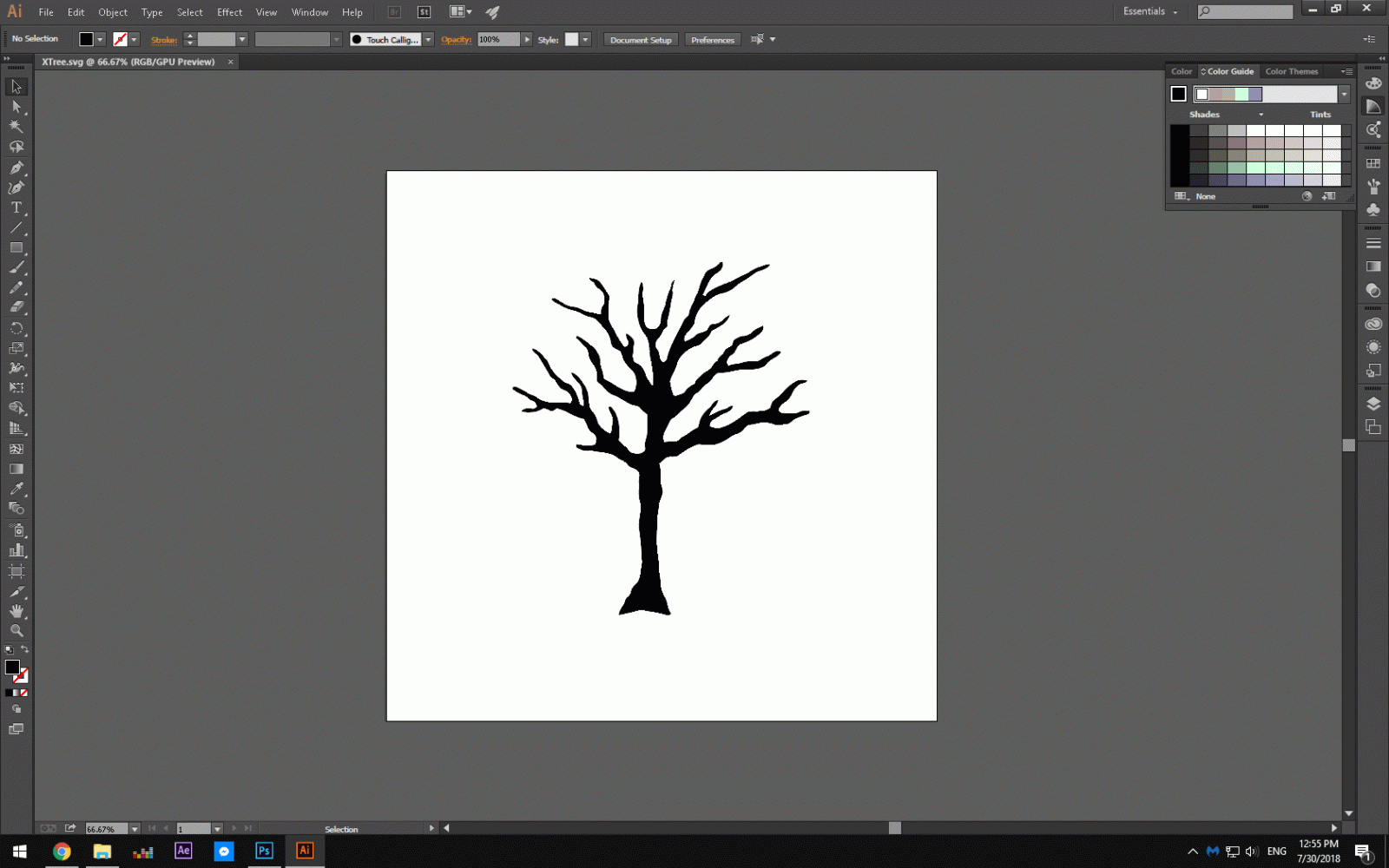Pick the Eyedropper tool
This screenshot has height=868, width=1389.
click(x=16, y=487)
